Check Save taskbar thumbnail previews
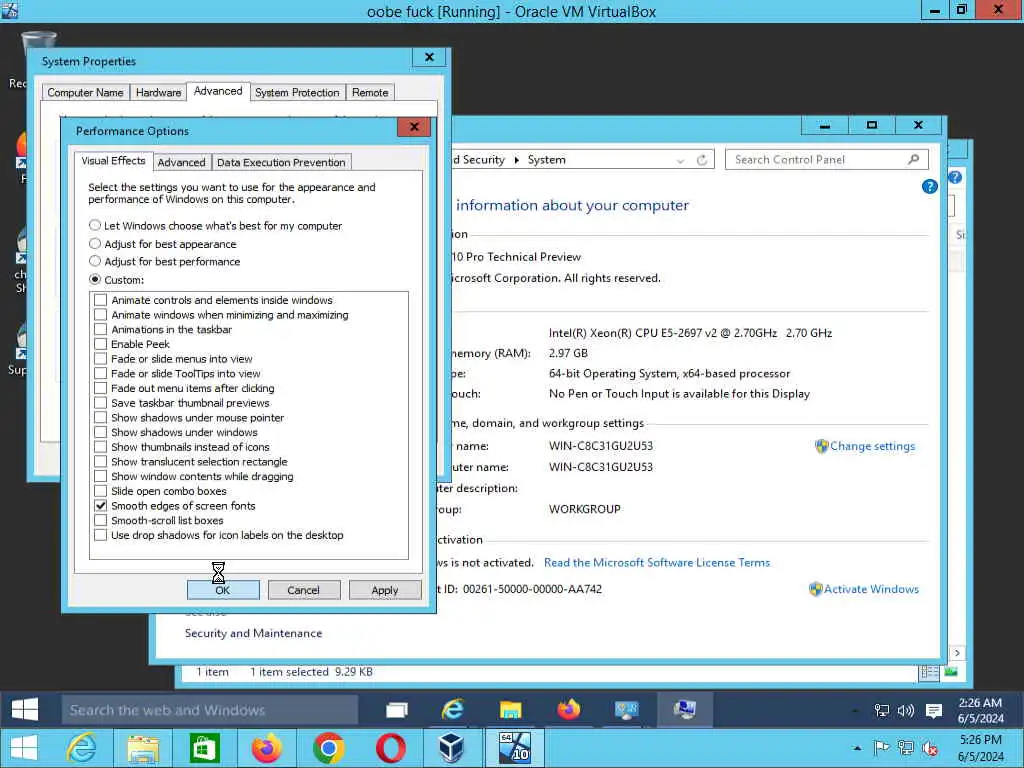This screenshot has height=768, width=1024. 101,403
